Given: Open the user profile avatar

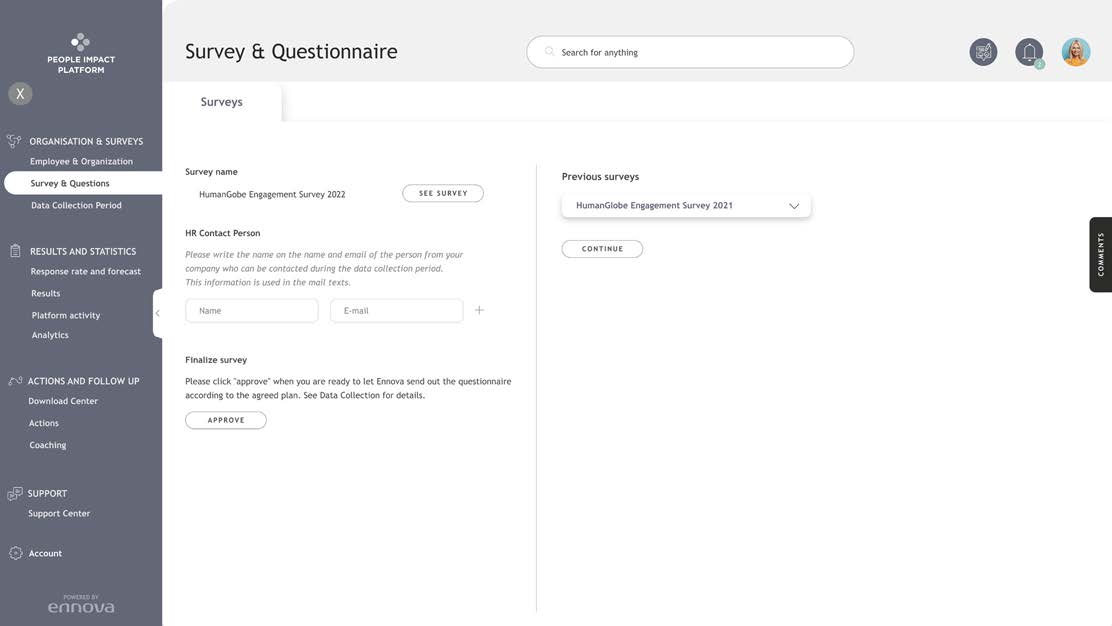Looking at the screenshot, I should tap(1076, 52).
